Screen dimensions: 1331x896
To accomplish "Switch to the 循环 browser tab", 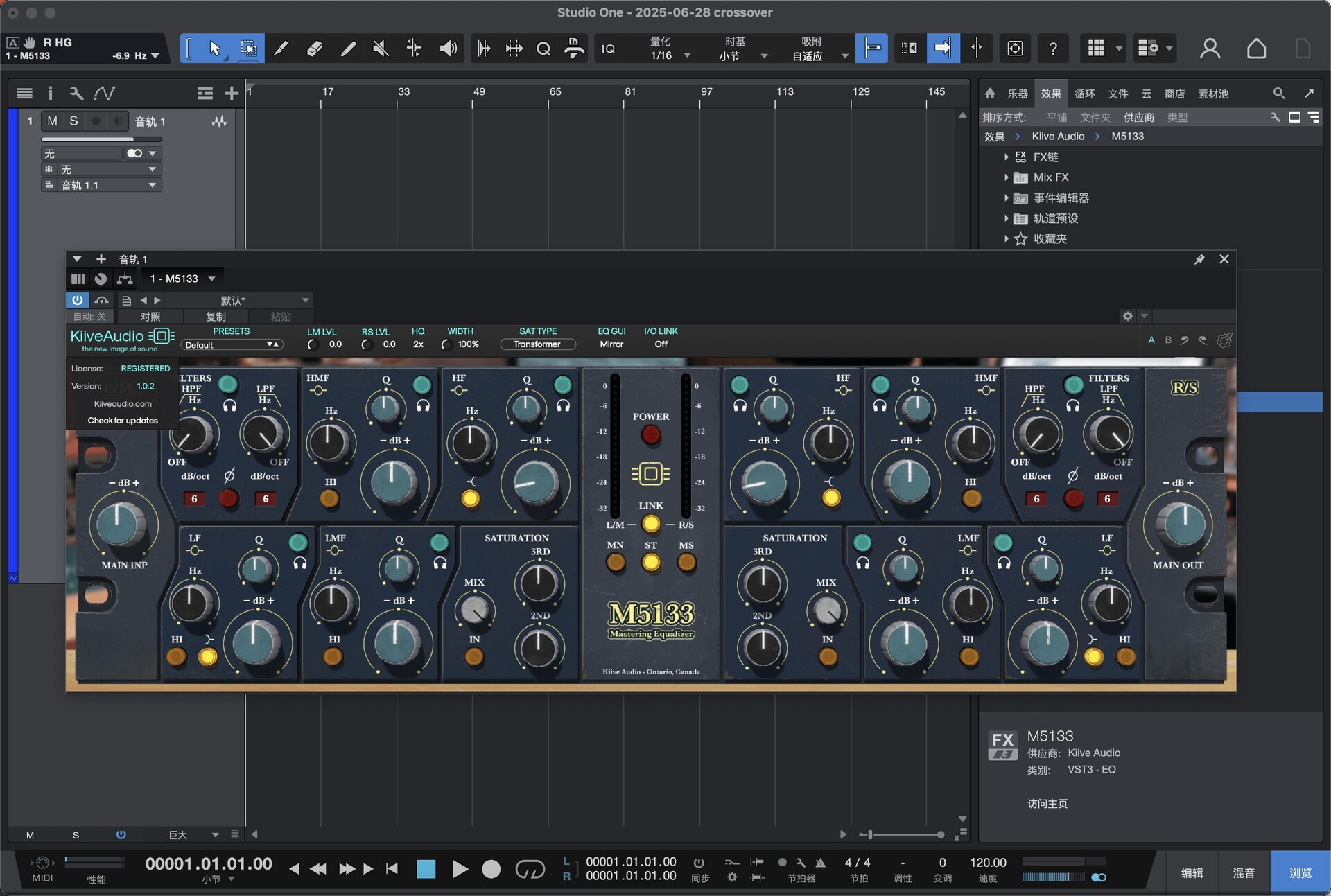I will click(1084, 94).
